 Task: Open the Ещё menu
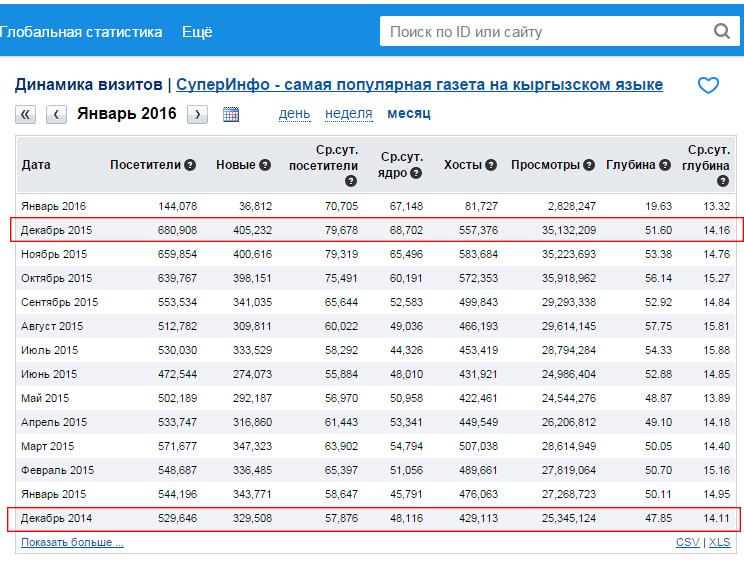(197, 32)
